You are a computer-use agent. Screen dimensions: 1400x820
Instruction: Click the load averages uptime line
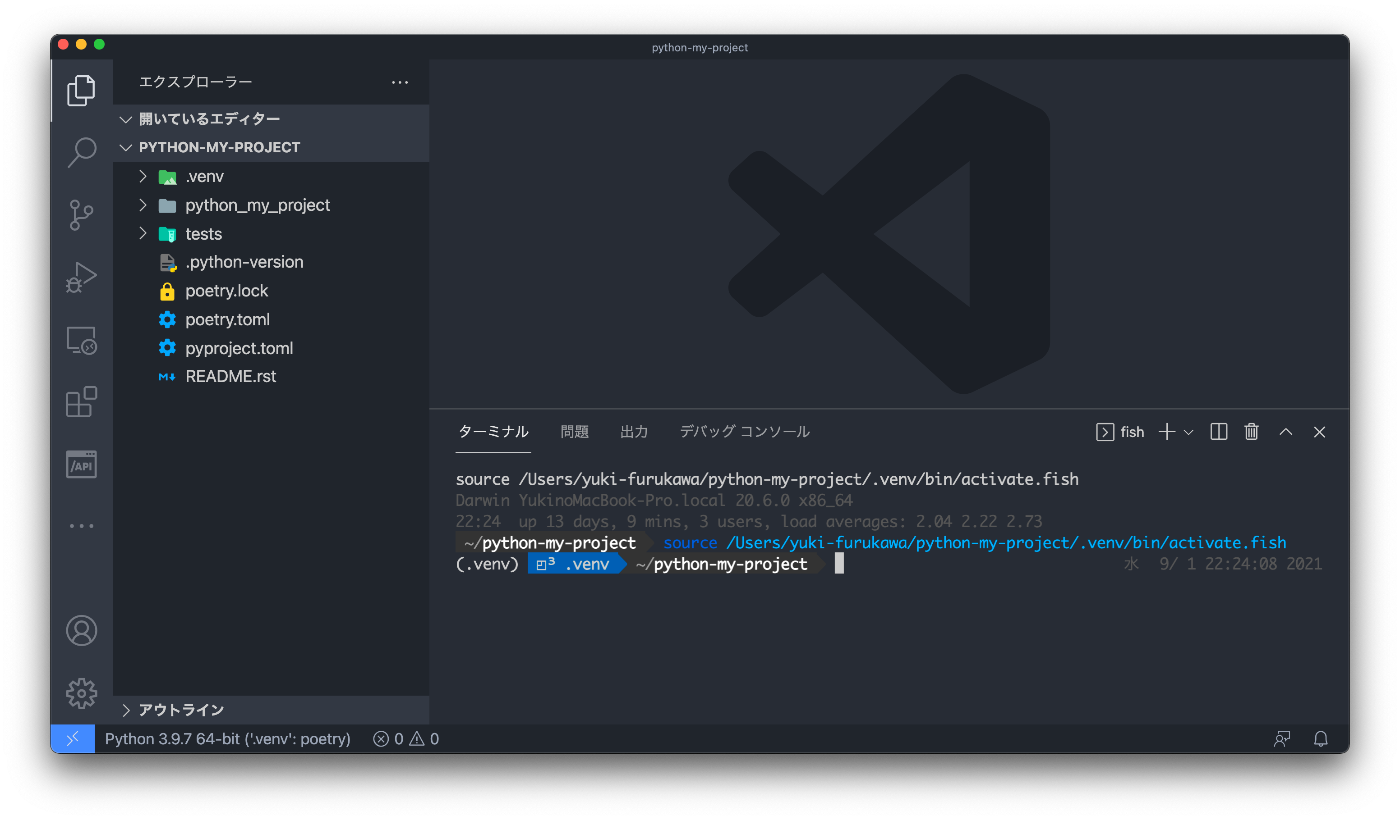[x=749, y=521]
